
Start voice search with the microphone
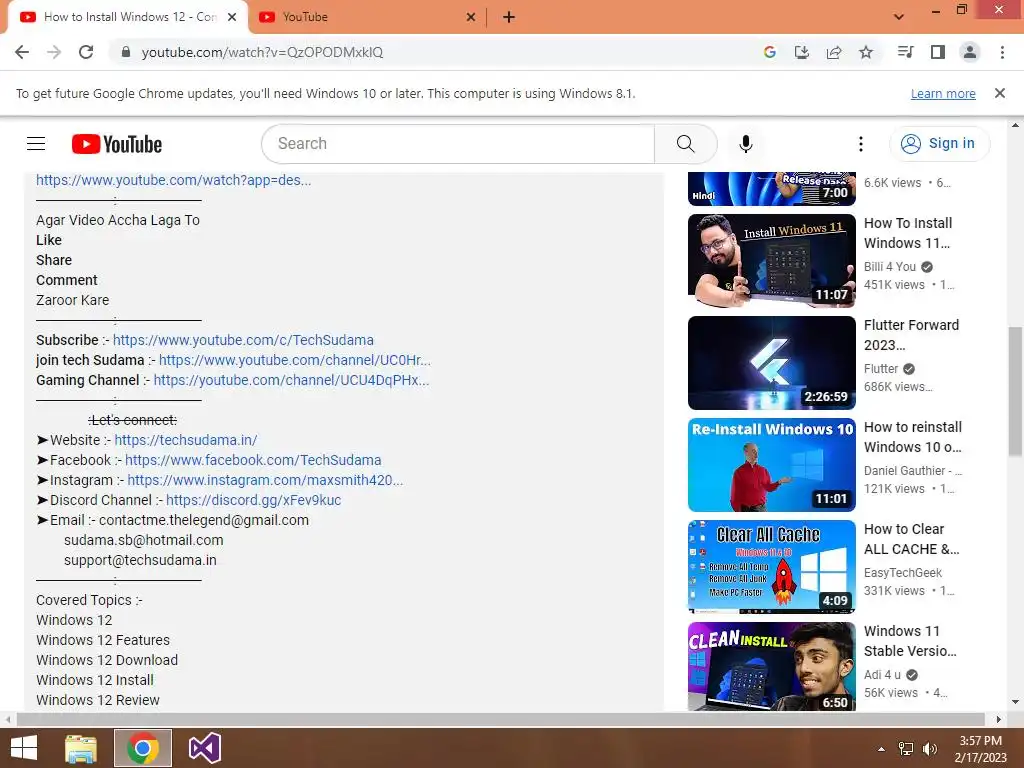click(x=746, y=144)
